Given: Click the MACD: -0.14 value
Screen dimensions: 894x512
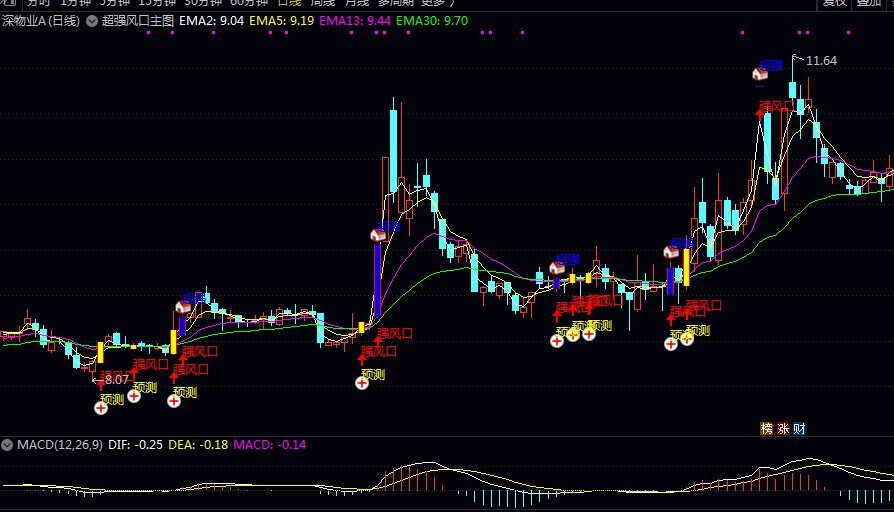Looking at the screenshot, I should [270, 445].
